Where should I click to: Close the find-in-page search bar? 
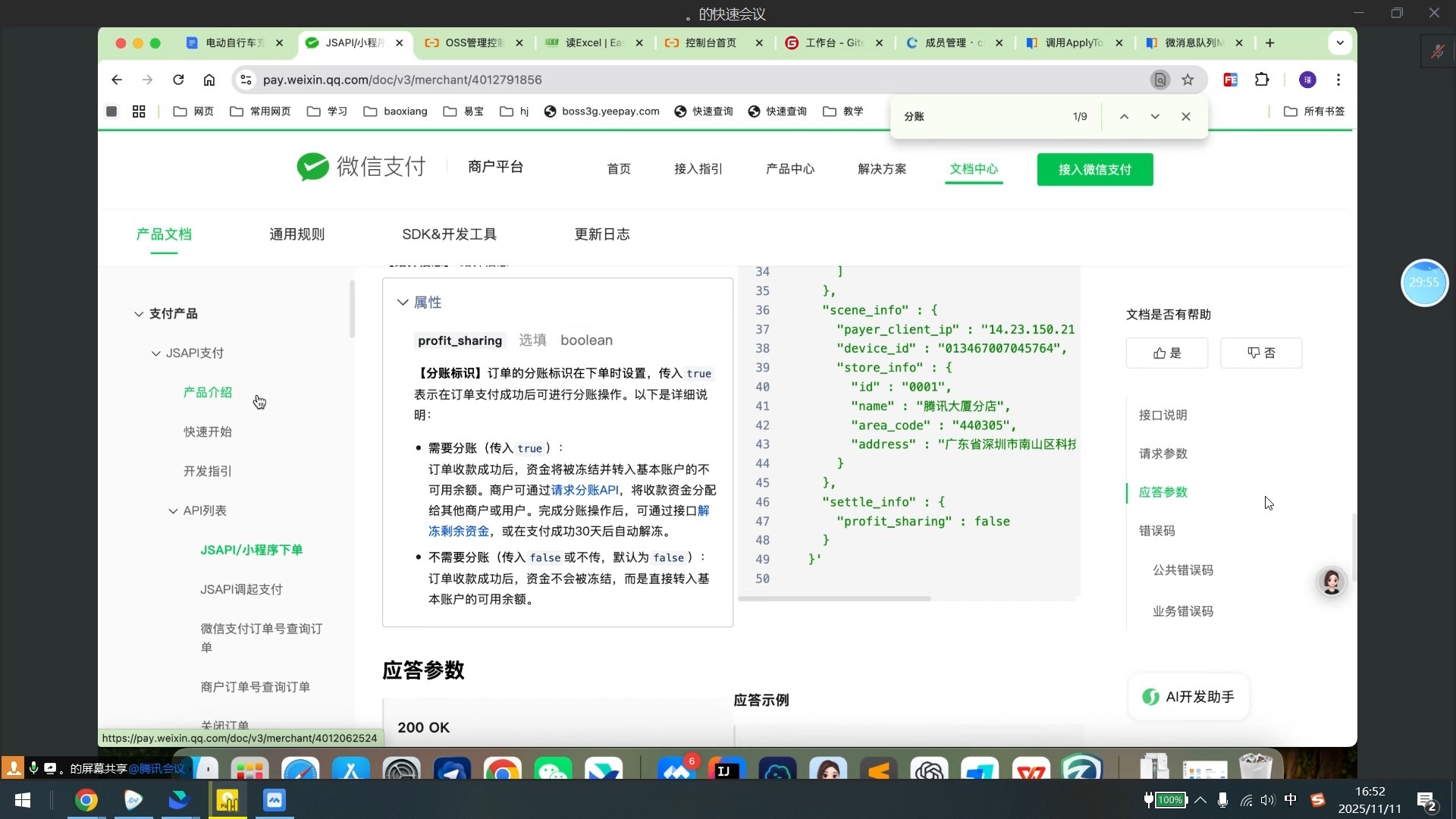coord(1186,116)
